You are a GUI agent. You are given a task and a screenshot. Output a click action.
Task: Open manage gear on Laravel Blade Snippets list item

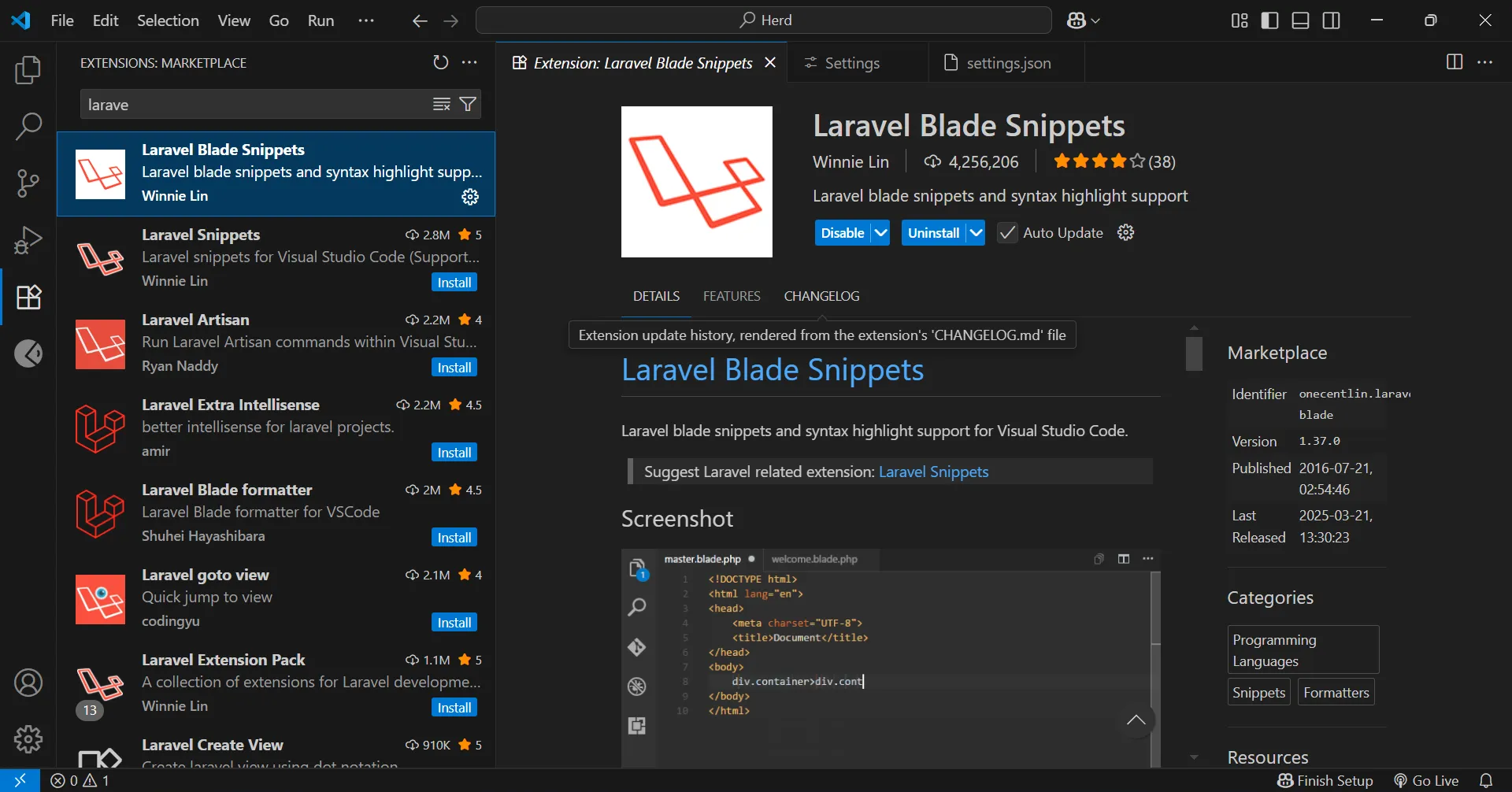[470, 197]
